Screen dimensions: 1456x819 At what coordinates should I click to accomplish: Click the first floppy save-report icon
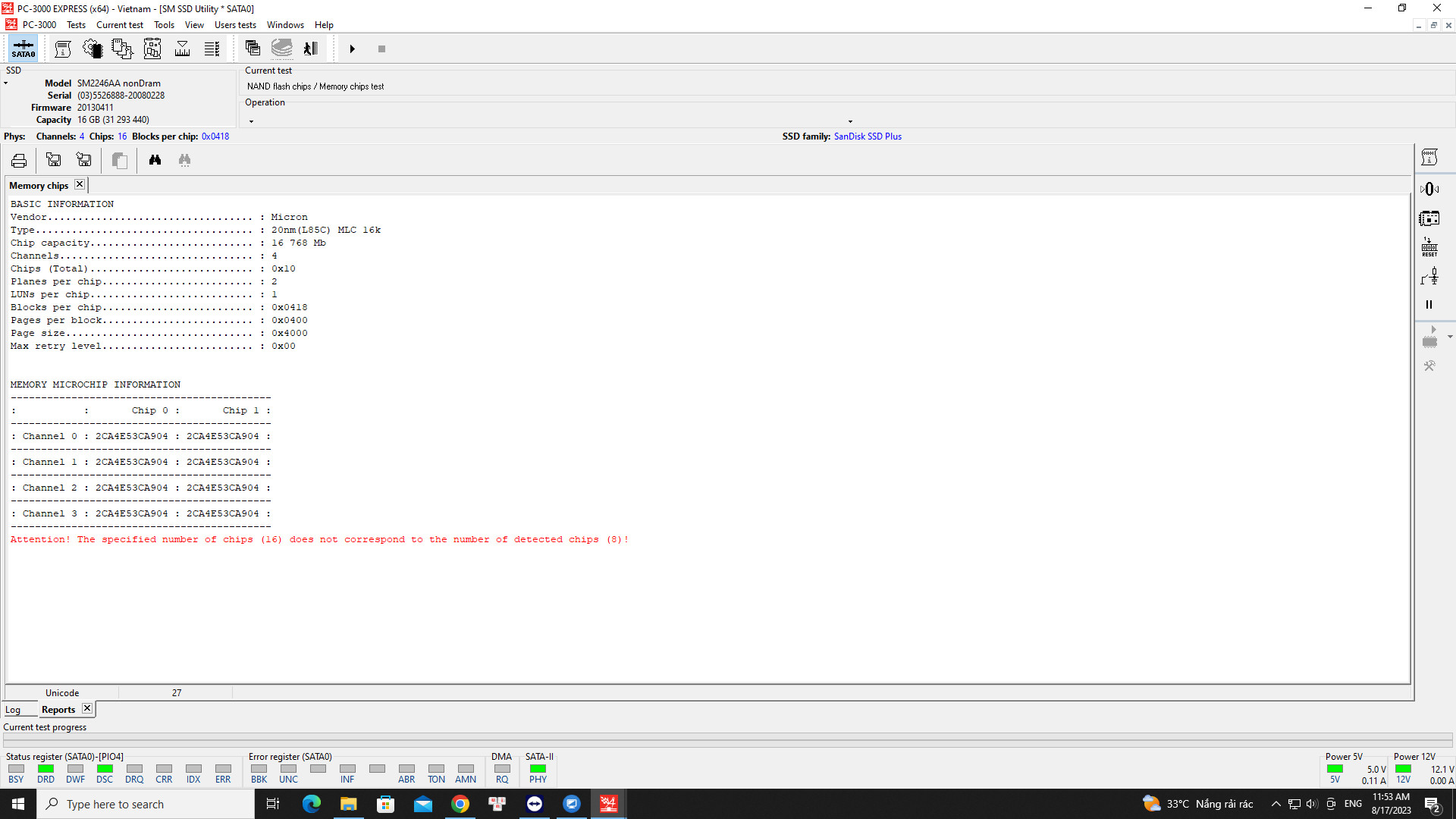tap(54, 160)
